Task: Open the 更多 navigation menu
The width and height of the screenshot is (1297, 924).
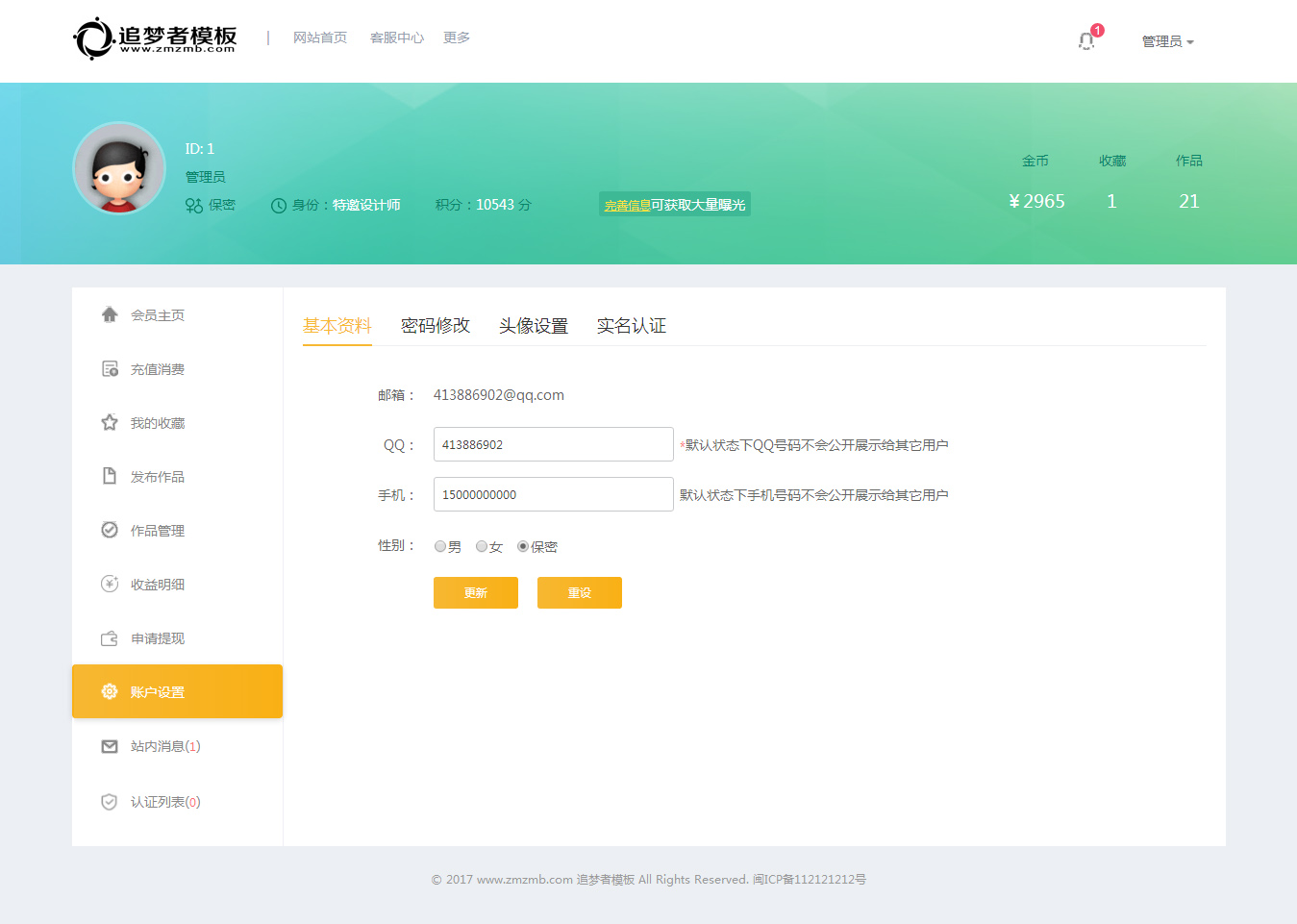Action: [x=456, y=37]
